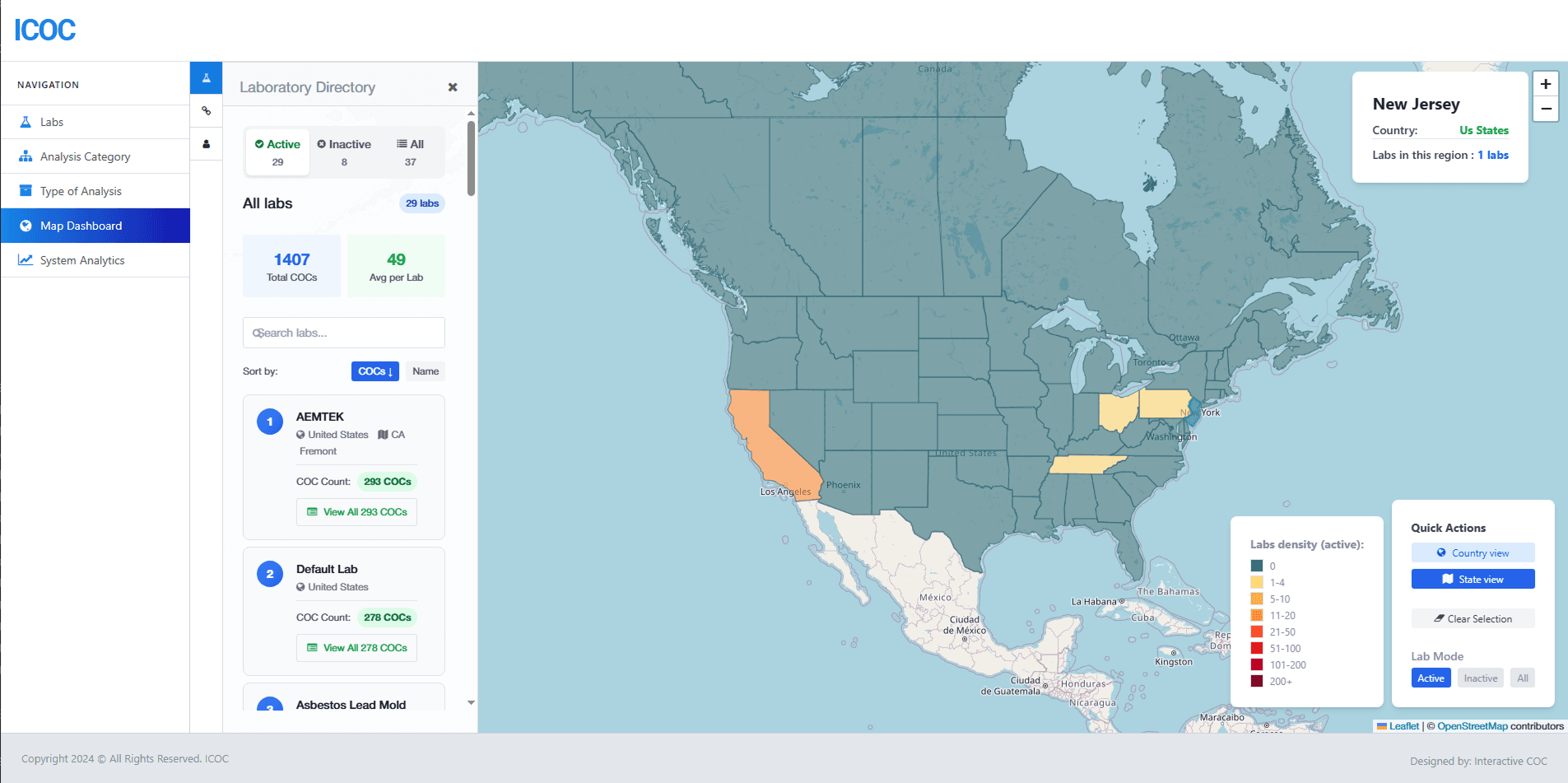This screenshot has height=783, width=1568.
Task: Switch map to Country view
Action: 1473,552
